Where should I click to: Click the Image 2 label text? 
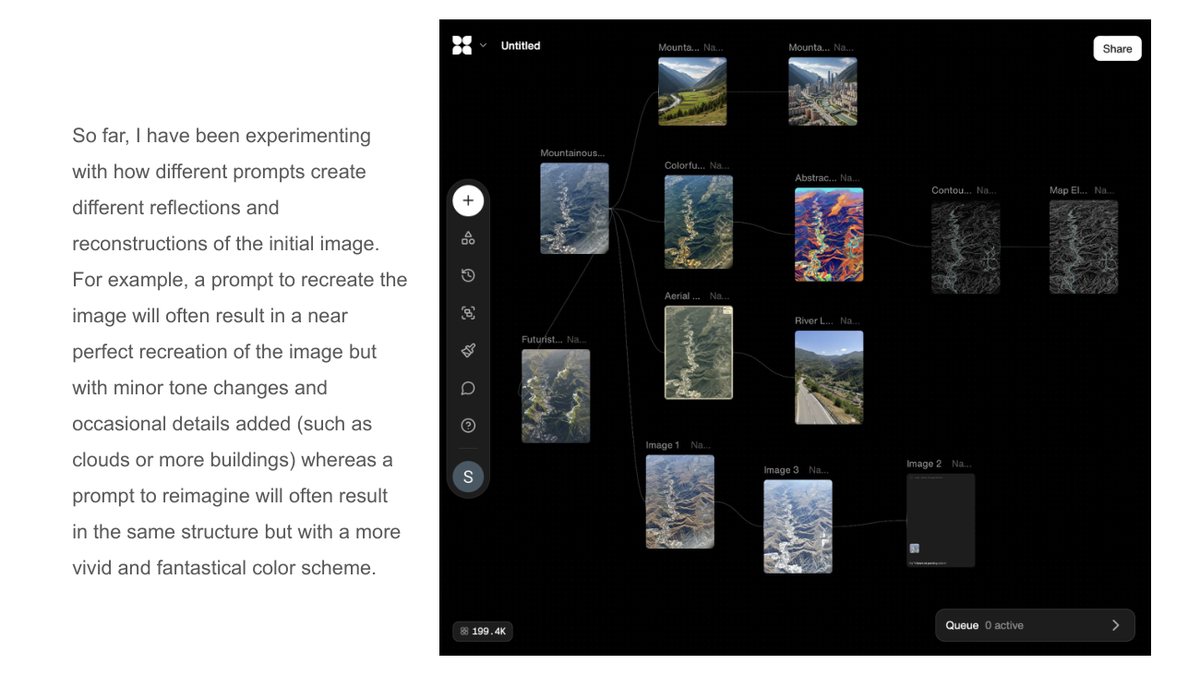[924, 464]
